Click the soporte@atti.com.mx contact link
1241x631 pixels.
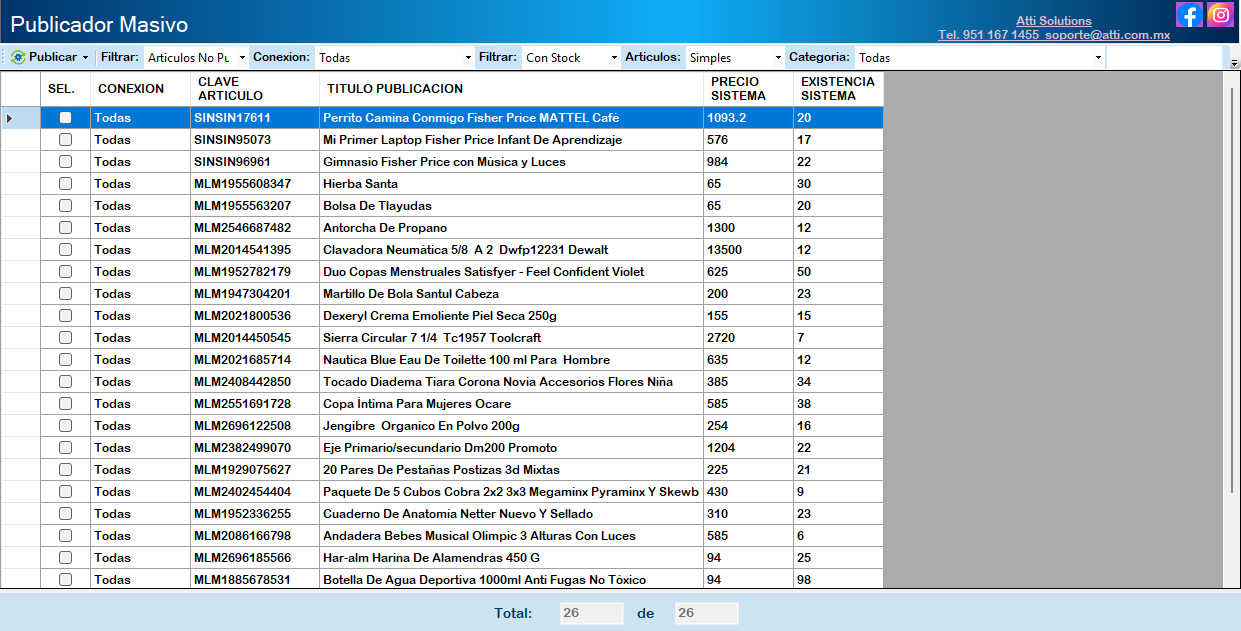click(1107, 35)
